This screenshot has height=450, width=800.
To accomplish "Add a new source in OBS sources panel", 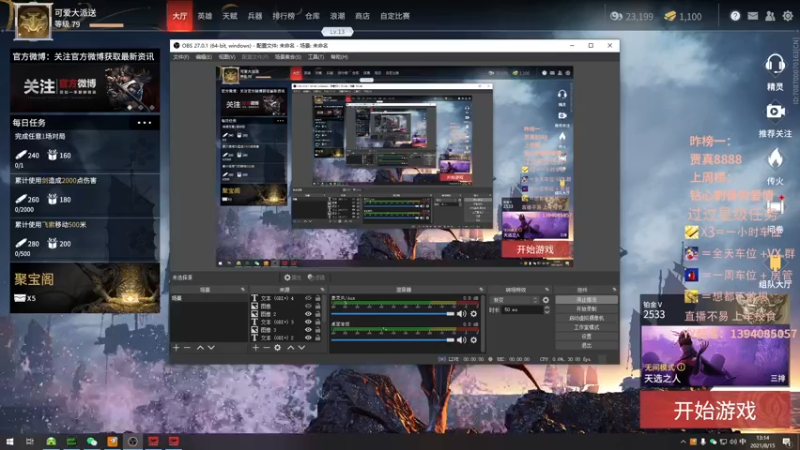I will (x=255, y=347).
